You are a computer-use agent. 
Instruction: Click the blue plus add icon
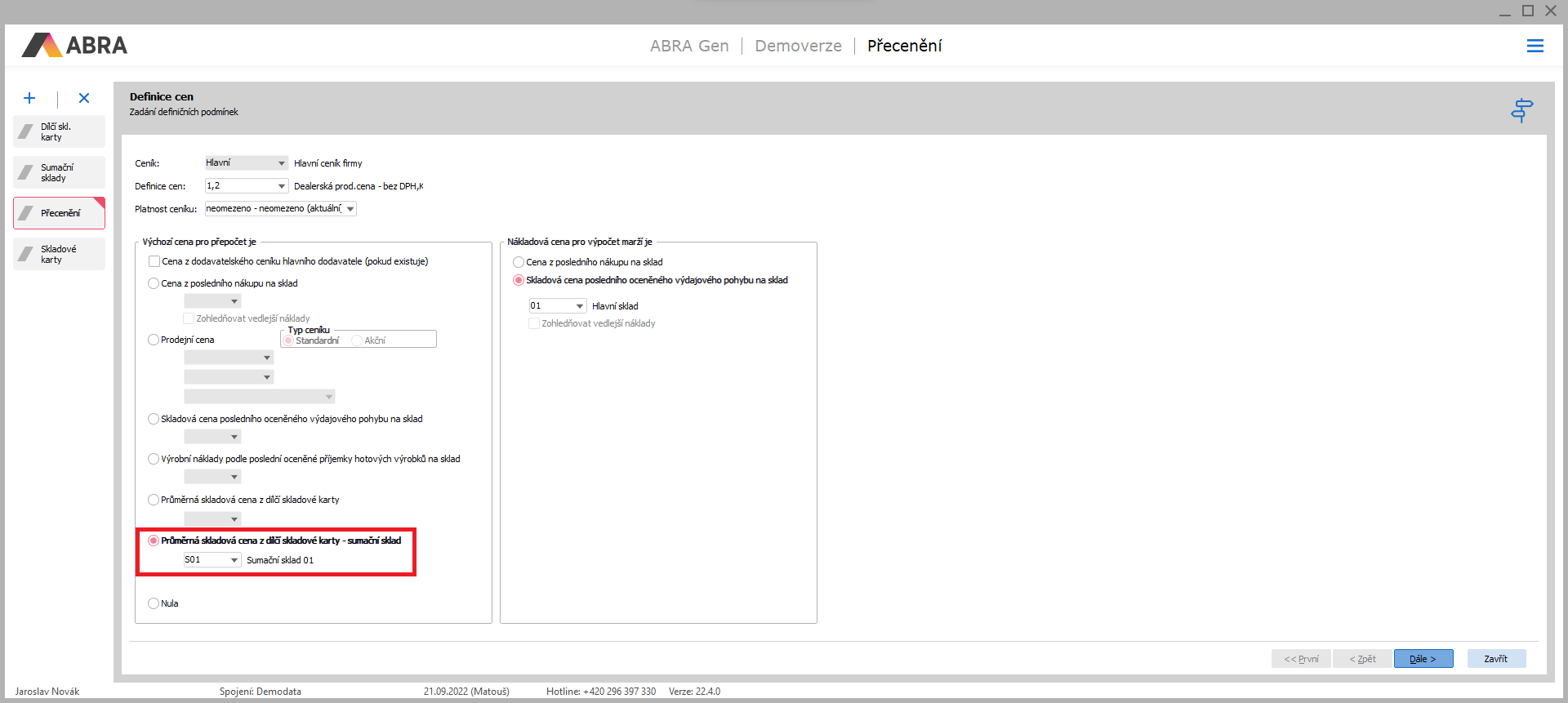tap(29, 98)
